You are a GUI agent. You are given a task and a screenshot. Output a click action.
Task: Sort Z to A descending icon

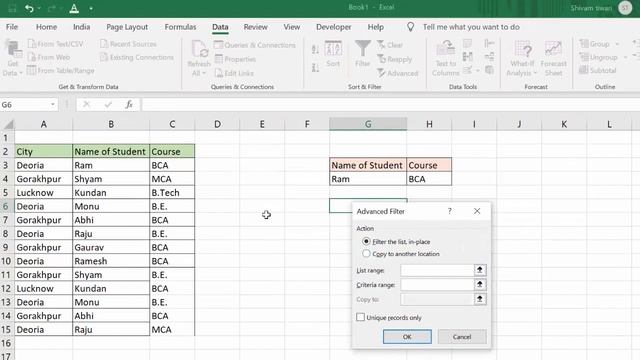click(315, 68)
